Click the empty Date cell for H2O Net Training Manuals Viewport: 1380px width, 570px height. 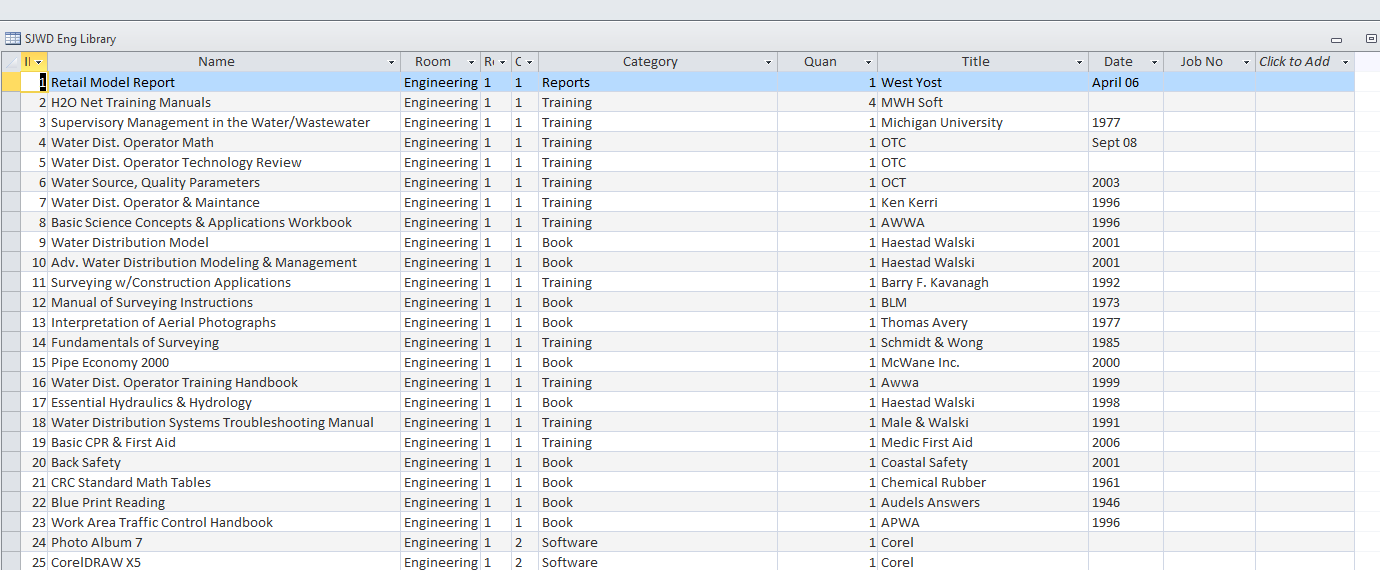click(x=1126, y=102)
